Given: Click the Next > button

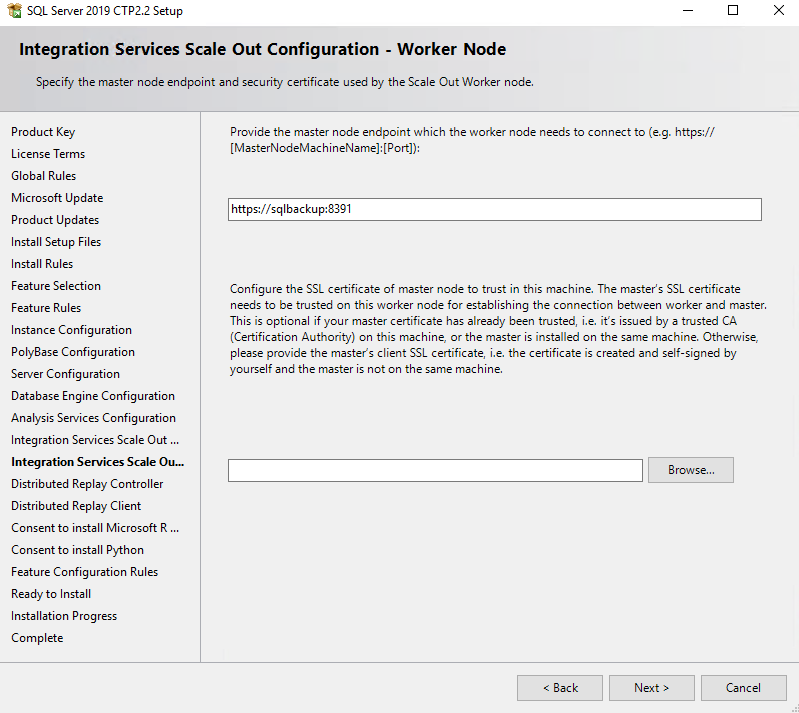Looking at the screenshot, I should [x=651, y=688].
